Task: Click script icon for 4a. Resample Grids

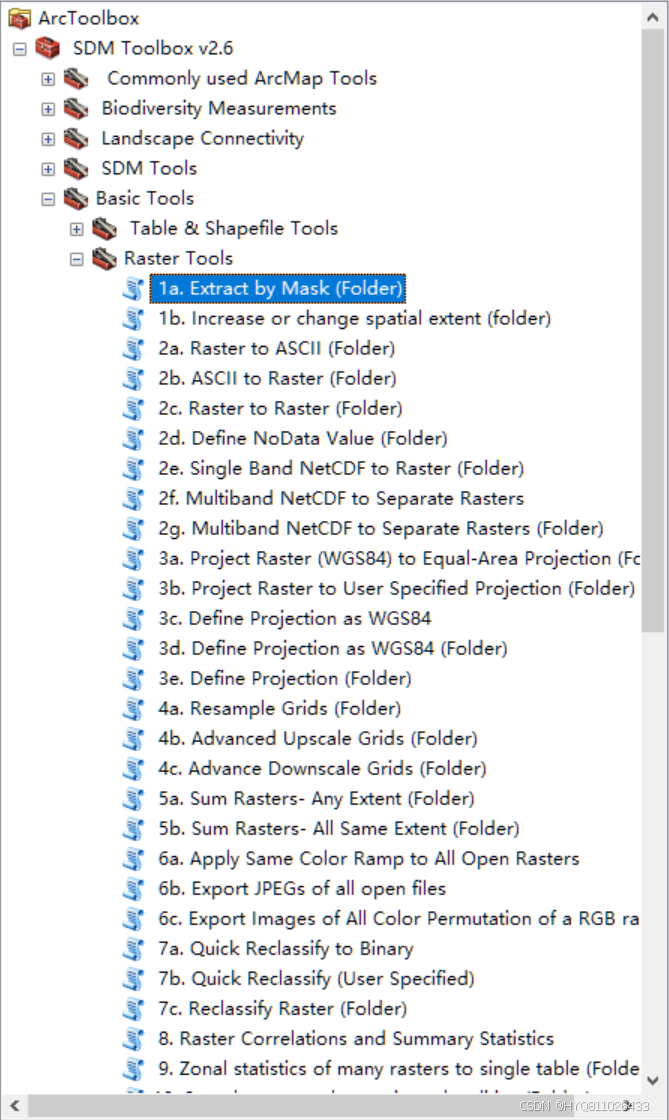Action: tap(133, 709)
